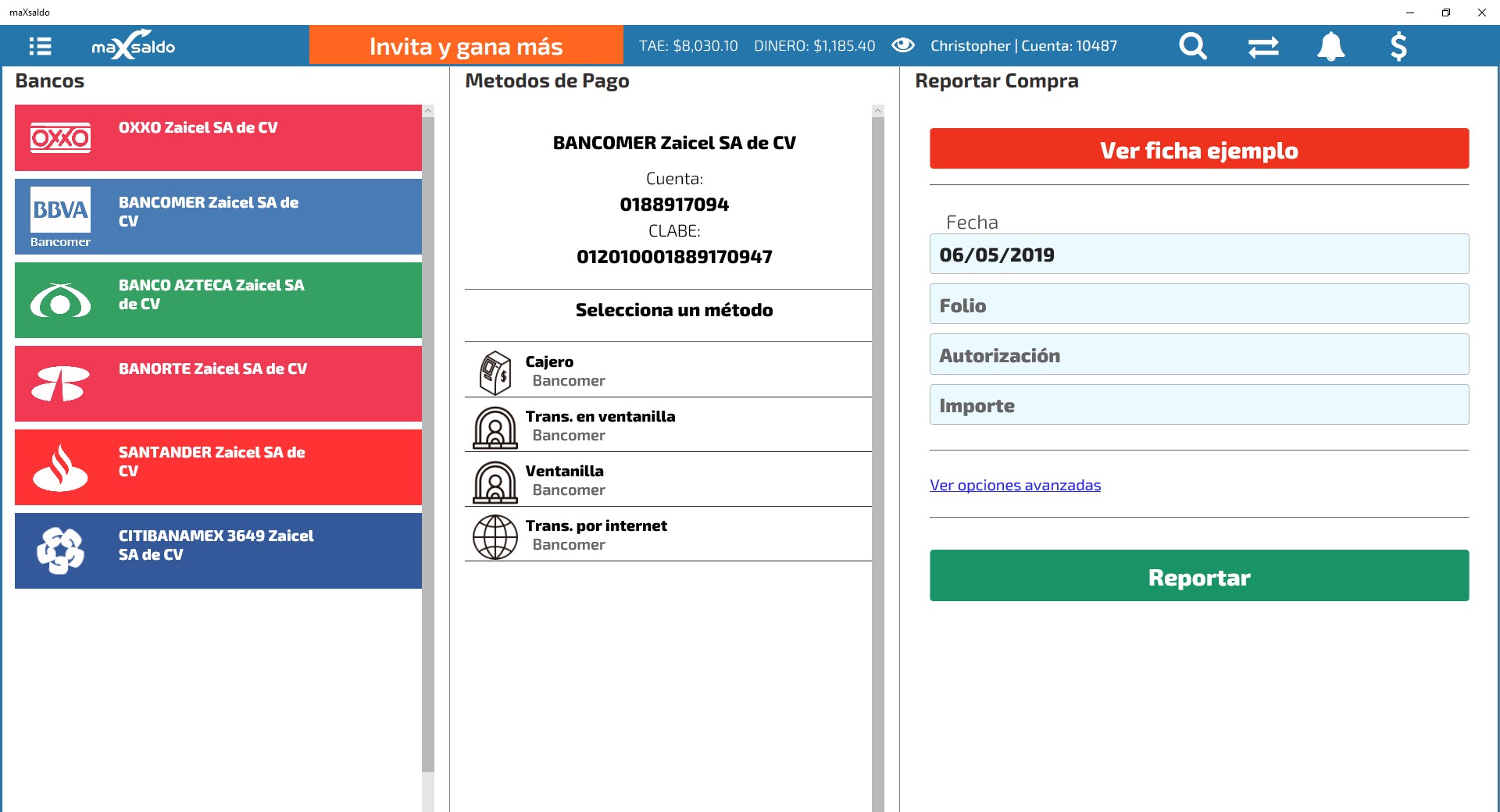1500x812 pixels.
Task: Minimize the maXsaldo window
Action: pos(1410,12)
